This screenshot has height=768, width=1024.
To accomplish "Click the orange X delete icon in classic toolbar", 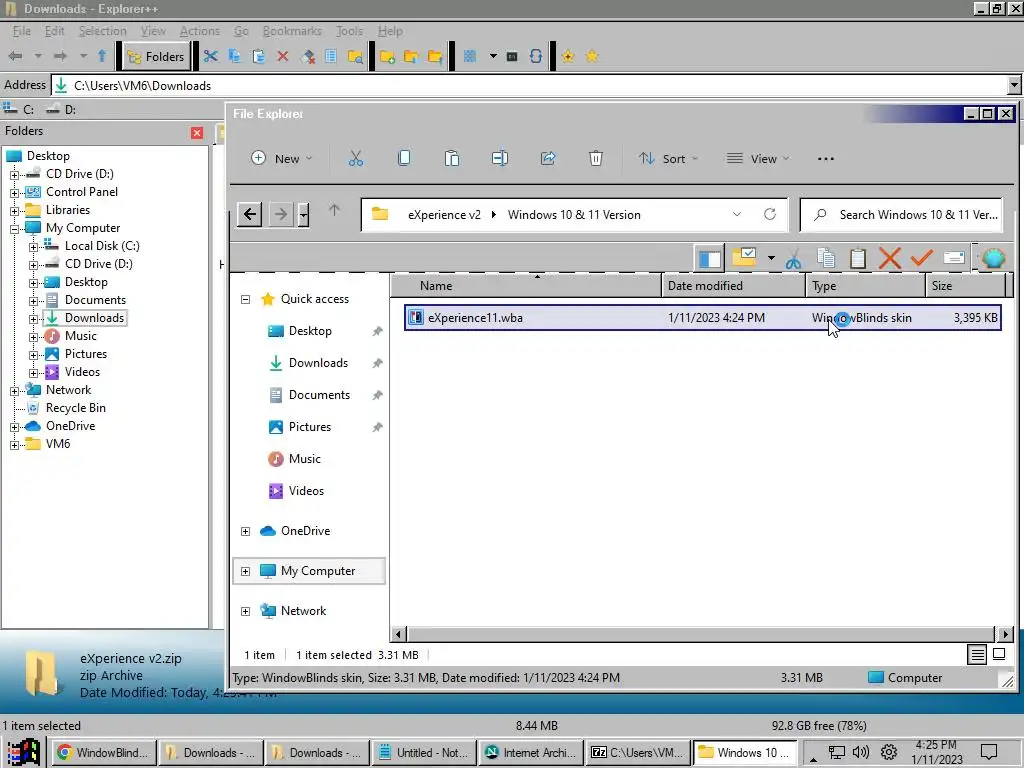I will click(x=889, y=258).
